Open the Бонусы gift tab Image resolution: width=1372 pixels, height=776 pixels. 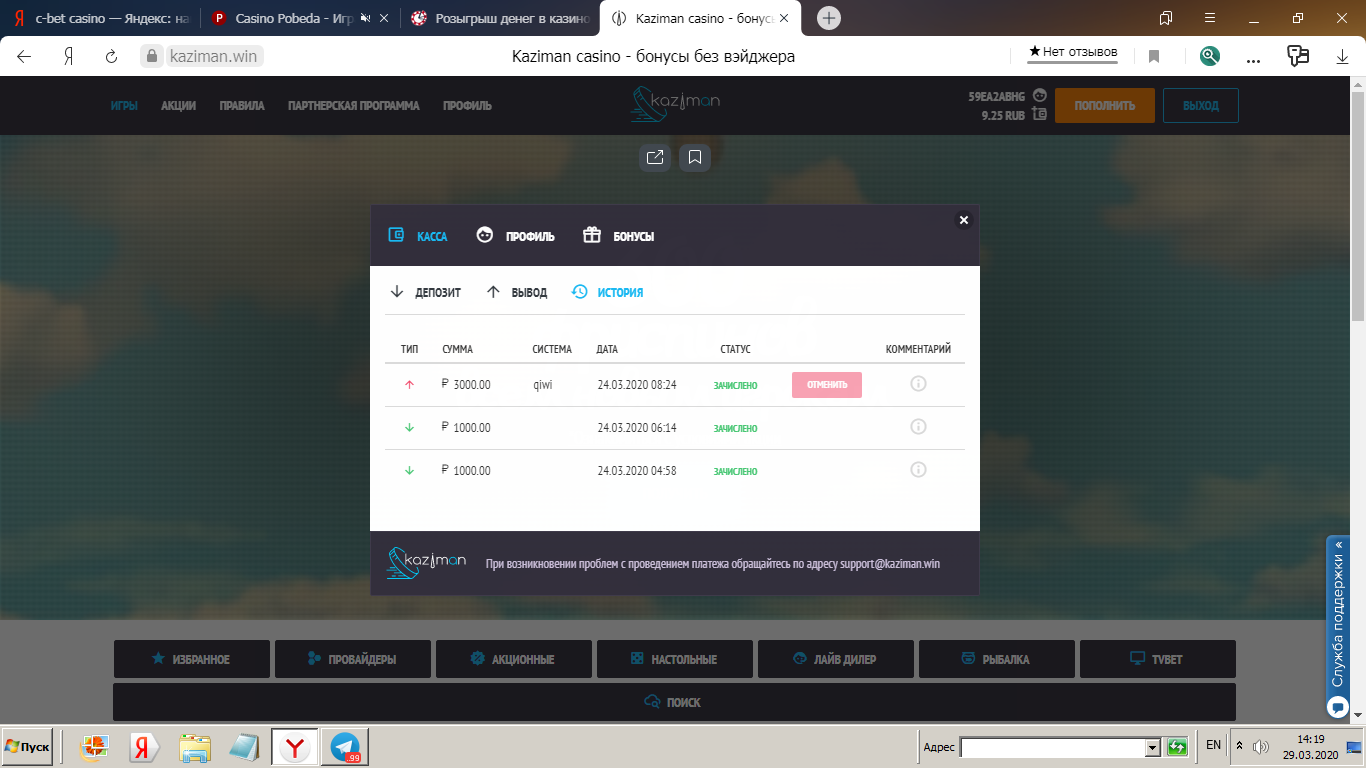coord(618,236)
